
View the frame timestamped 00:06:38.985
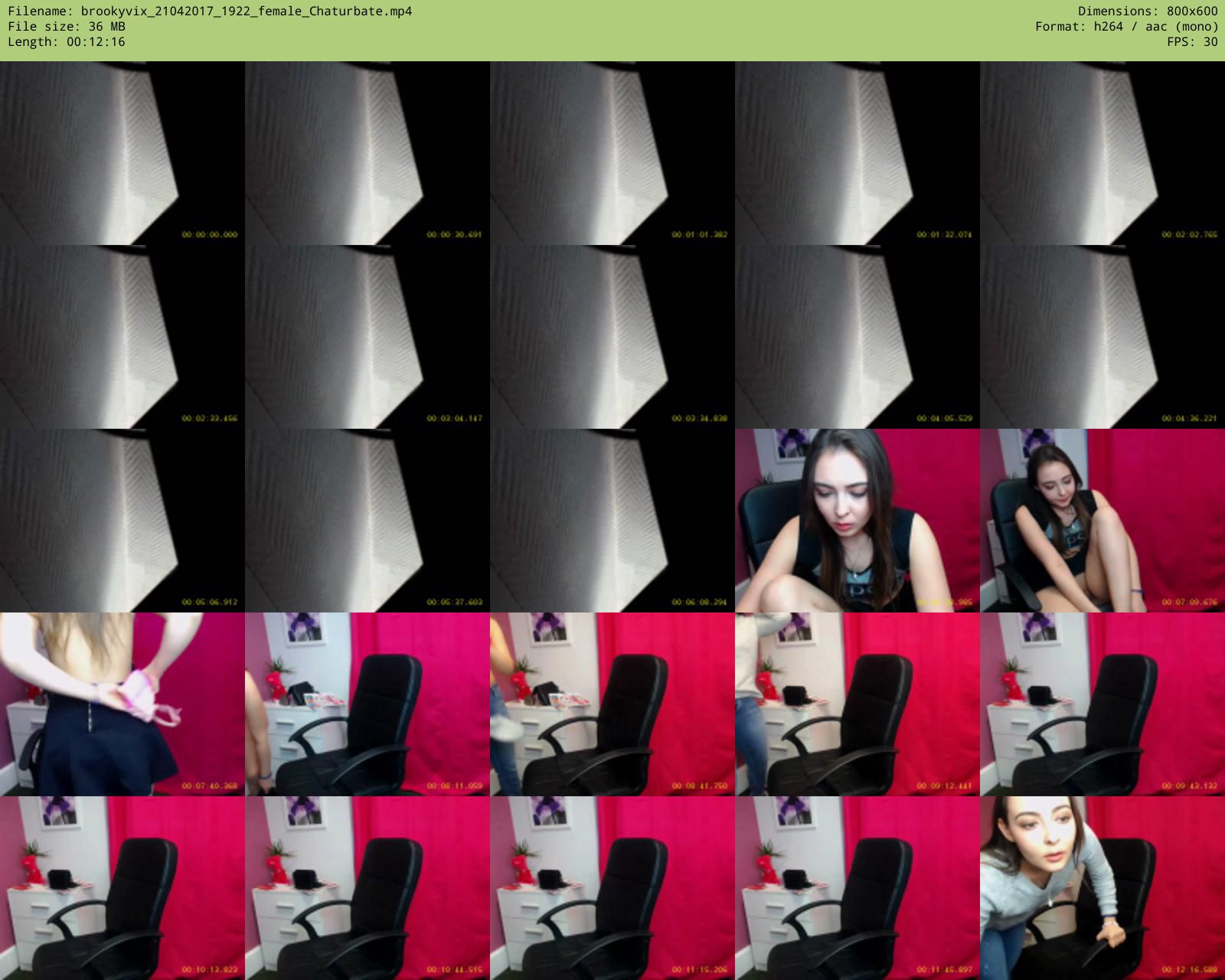pos(857,521)
